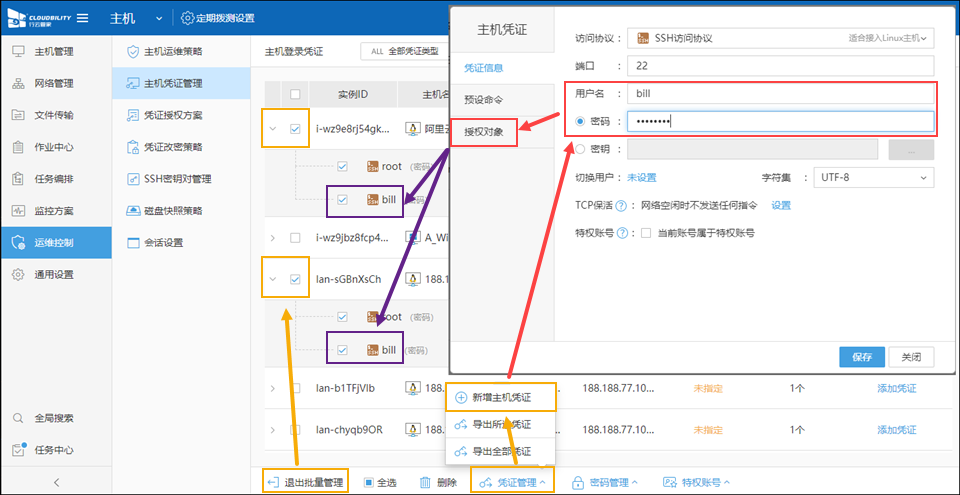Open the 访问协议 SSH dropdown
The width and height of the screenshot is (960, 495).
click(780, 38)
